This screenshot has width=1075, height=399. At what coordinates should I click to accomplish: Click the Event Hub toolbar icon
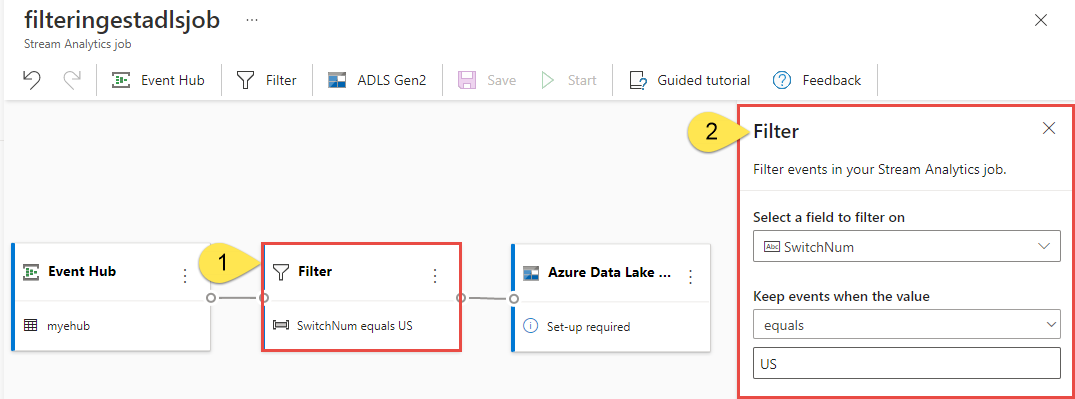(x=121, y=80)
